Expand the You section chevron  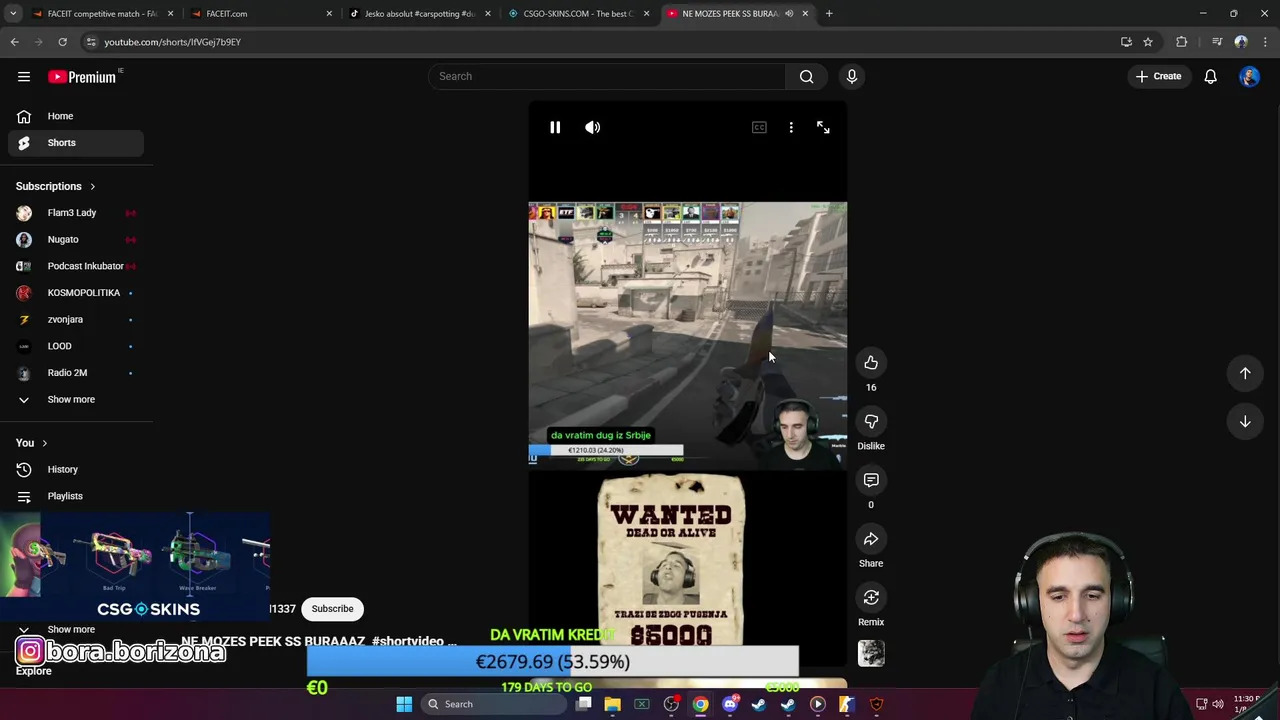[44, 443]
